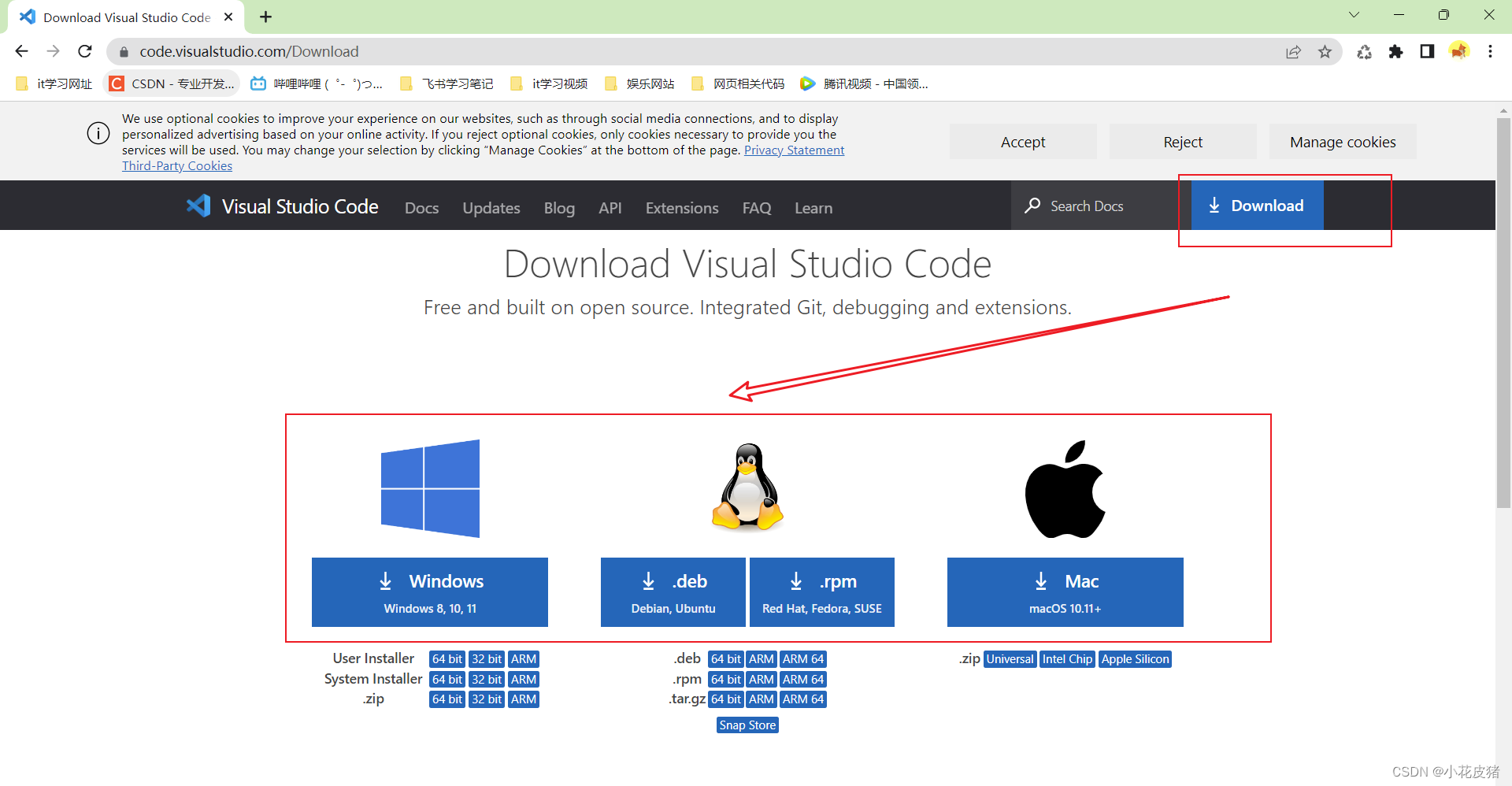Select User Installer 64 bit
Image resolution: width=1512 pixels, height=786 pixels.
(447, 659)
